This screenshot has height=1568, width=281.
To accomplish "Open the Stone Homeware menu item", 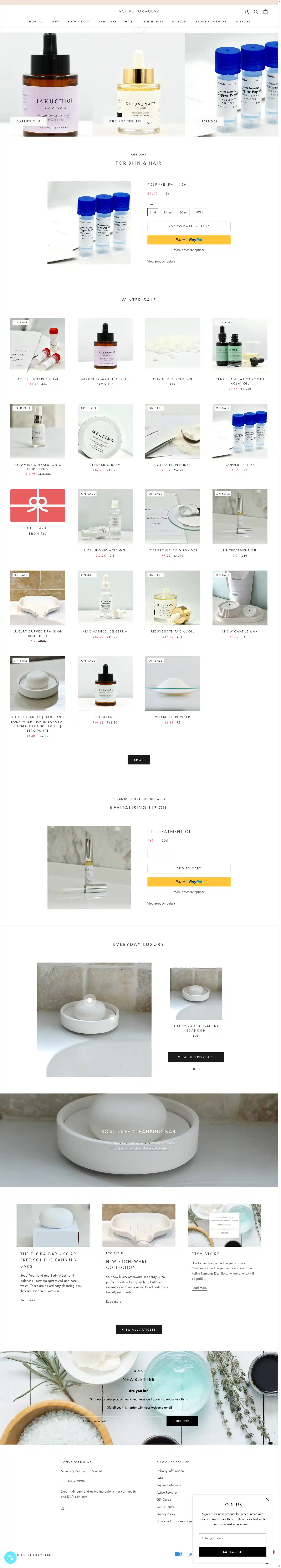I will click(x=211, y=21).
